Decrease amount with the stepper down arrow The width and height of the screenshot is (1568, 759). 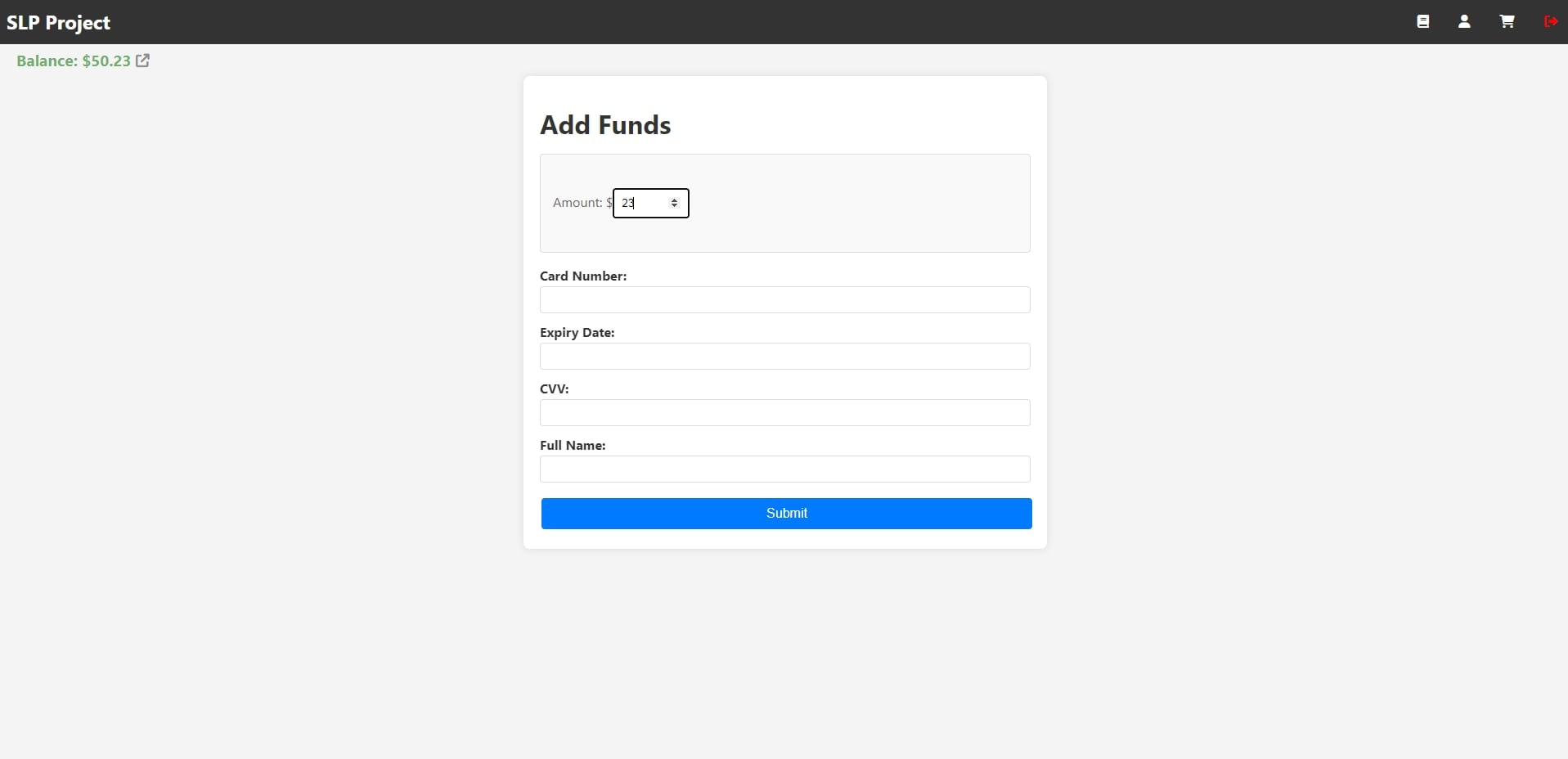click(674, 206)
